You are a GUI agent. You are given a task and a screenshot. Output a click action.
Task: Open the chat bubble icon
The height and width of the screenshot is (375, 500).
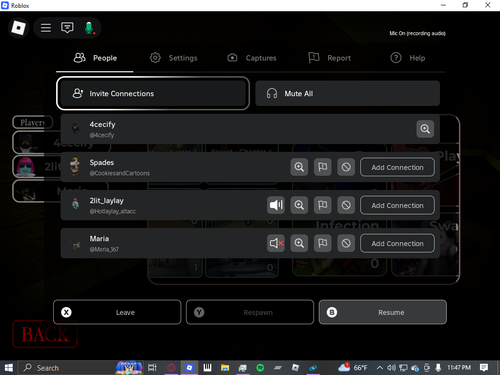67,28
